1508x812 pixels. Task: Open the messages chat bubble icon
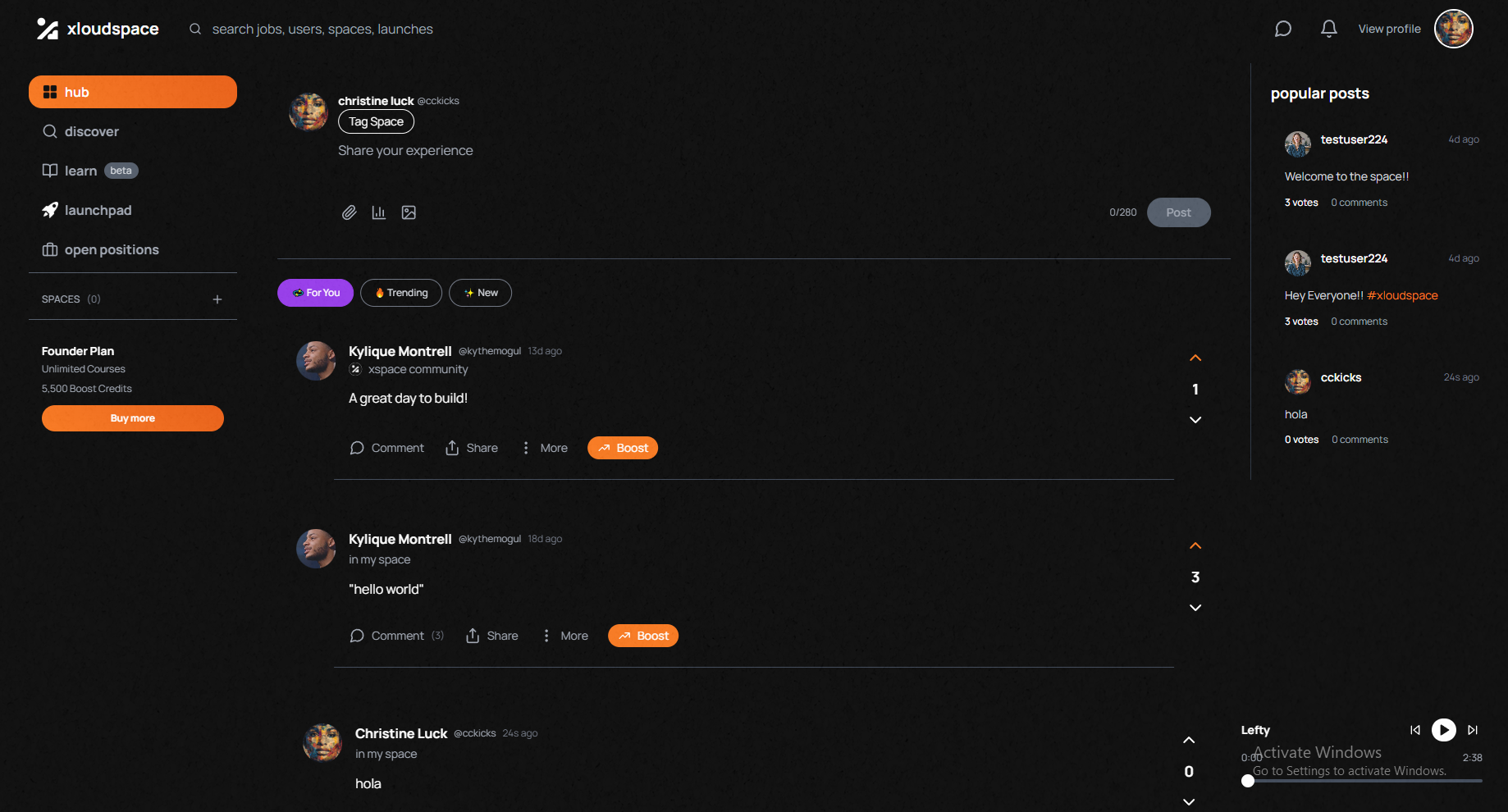[1283, 30]
